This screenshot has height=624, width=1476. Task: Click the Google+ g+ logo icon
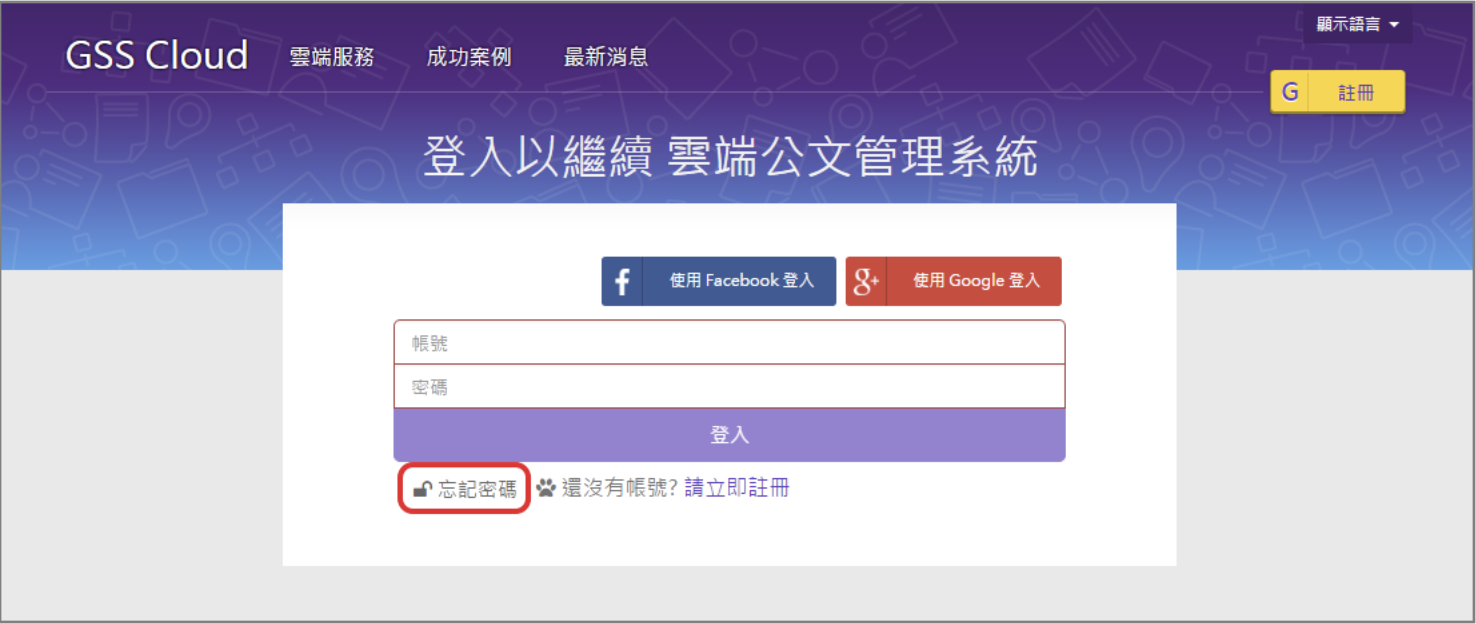[866, 282]
